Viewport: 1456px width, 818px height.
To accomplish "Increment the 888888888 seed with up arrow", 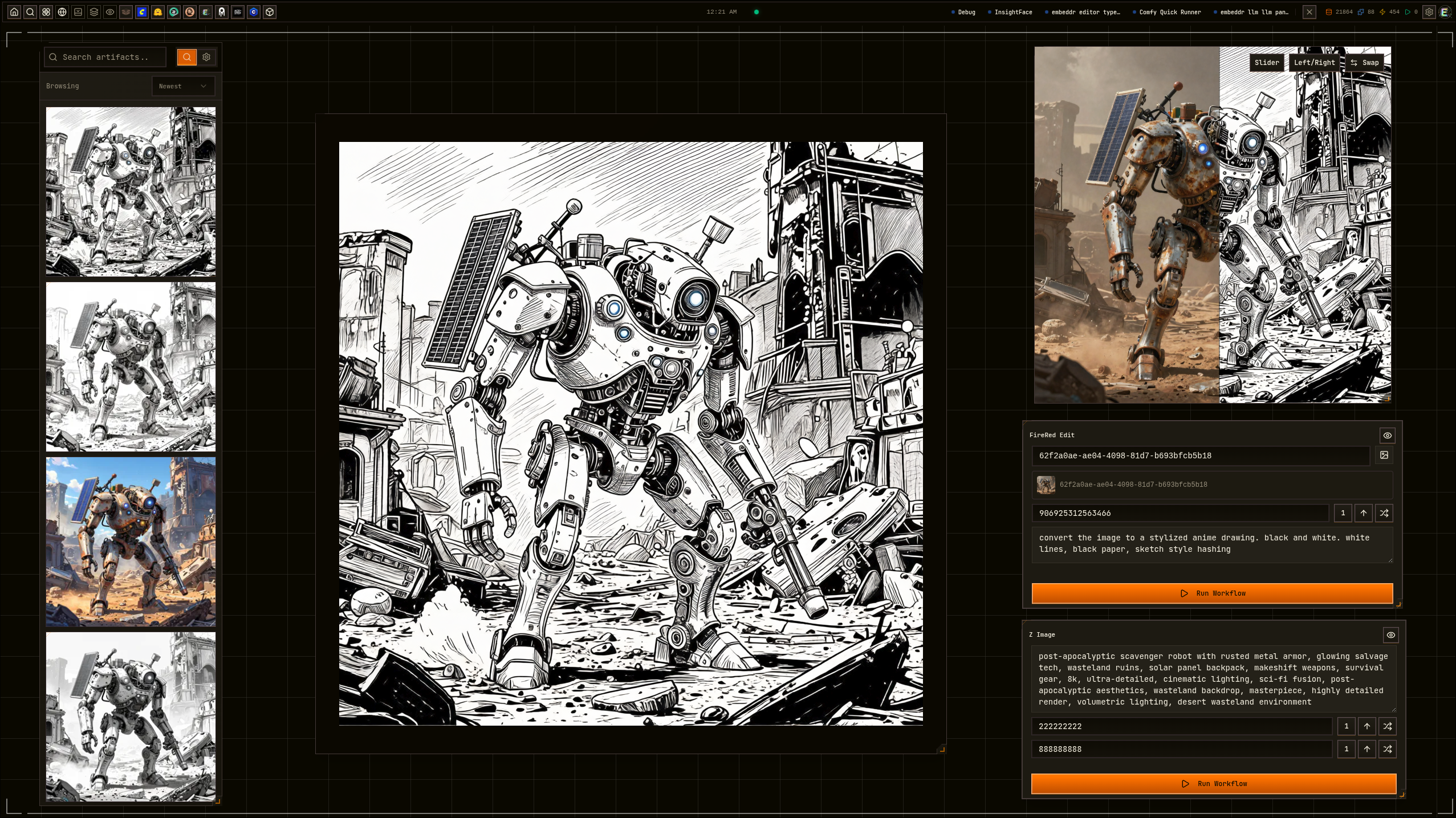I will (x=1366, y=749).
